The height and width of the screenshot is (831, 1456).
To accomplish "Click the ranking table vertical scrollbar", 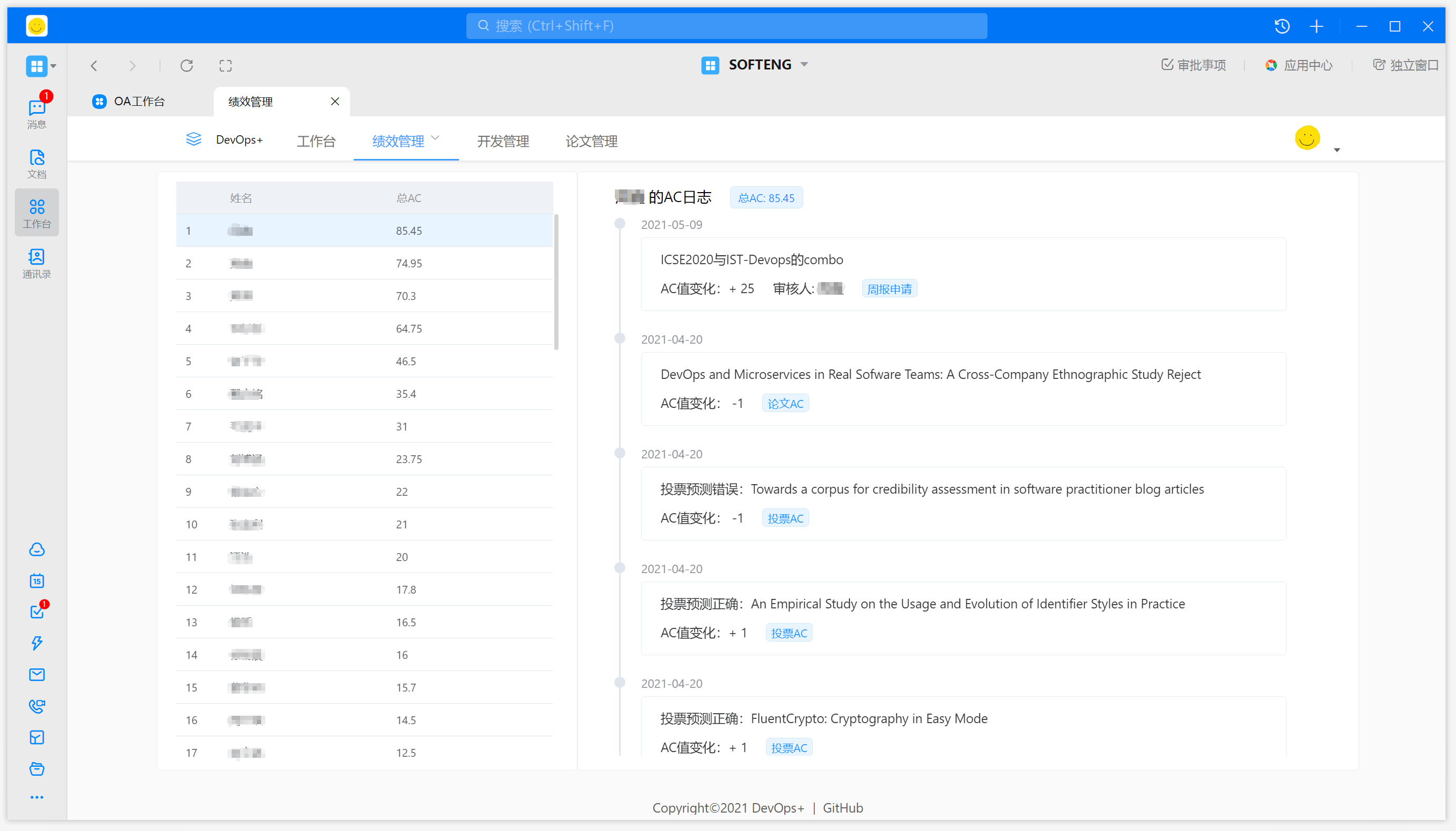I will pos(556,282).
